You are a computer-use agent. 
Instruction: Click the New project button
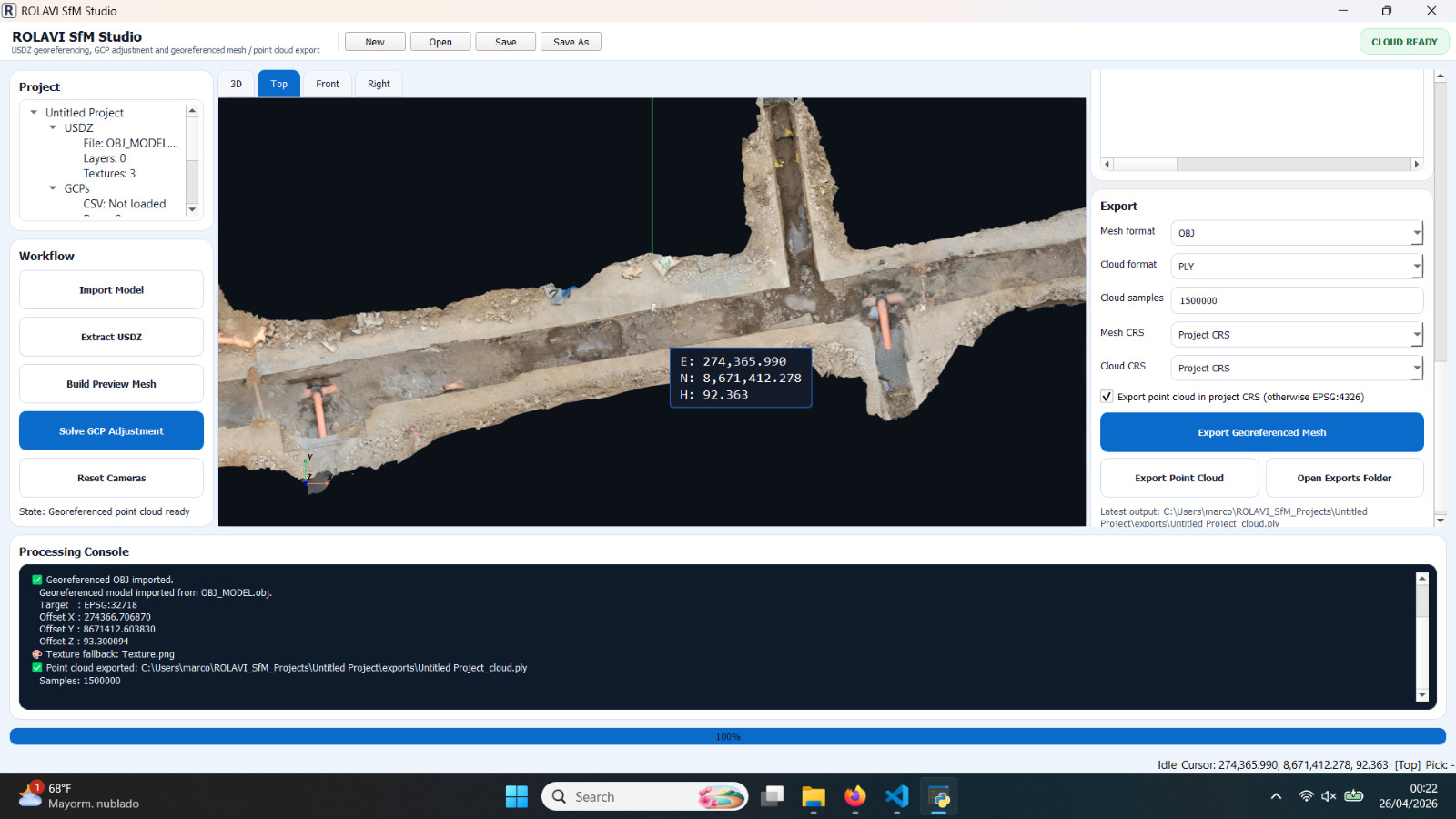coord(375,42)
